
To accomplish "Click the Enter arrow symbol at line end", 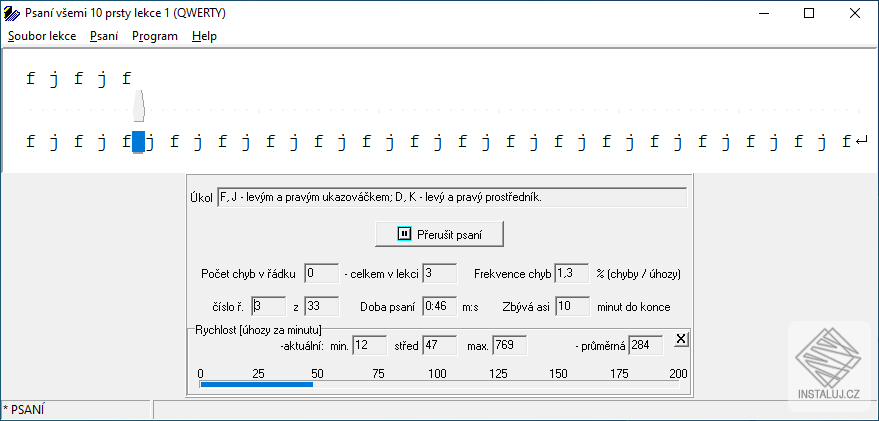I will 861,142.
